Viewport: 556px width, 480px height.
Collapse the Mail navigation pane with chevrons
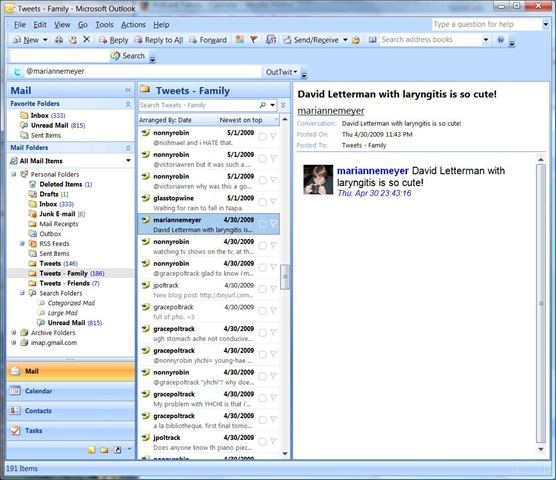coord(128,90)
